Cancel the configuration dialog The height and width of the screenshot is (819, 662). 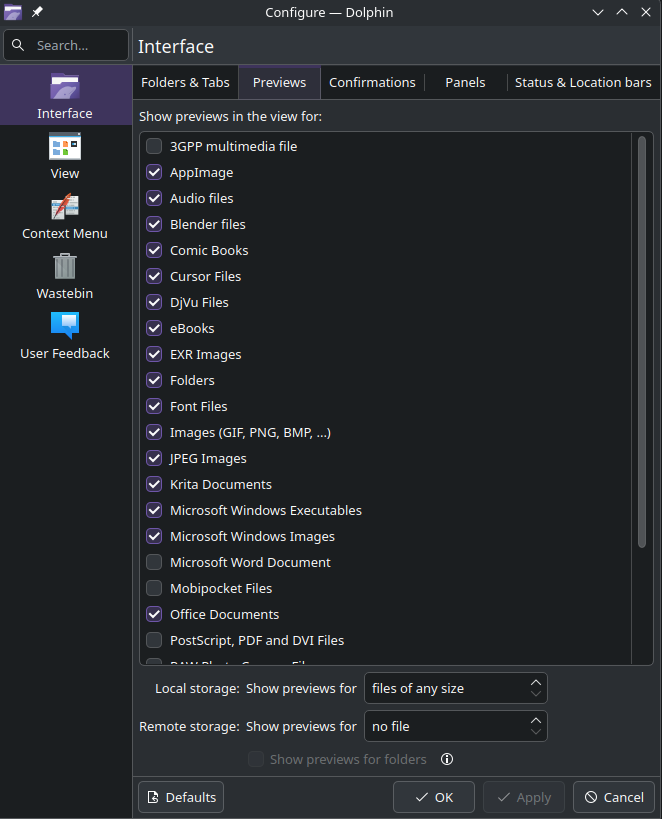[x=614, y=797]
